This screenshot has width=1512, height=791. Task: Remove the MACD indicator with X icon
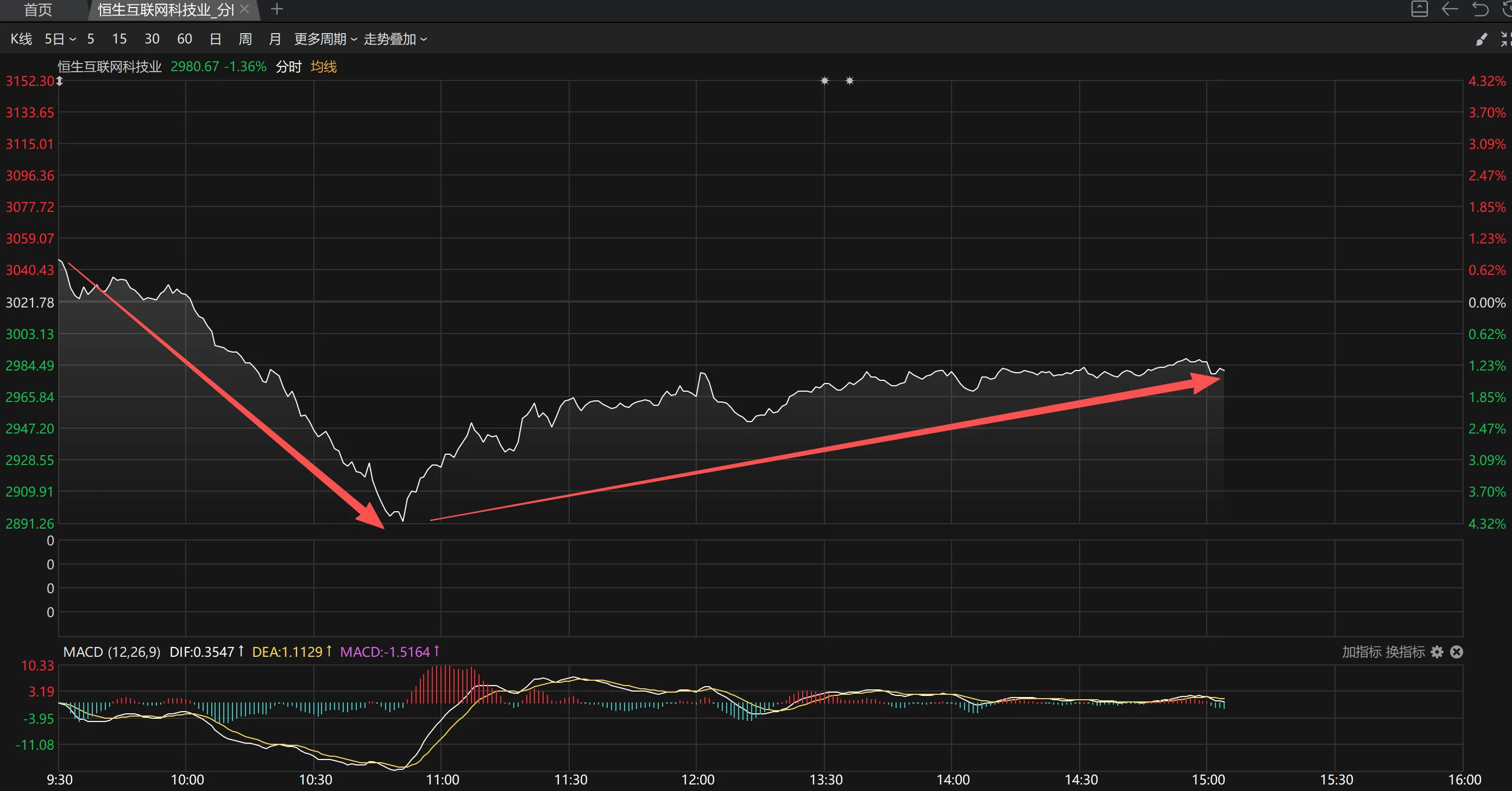(1456, 652)
